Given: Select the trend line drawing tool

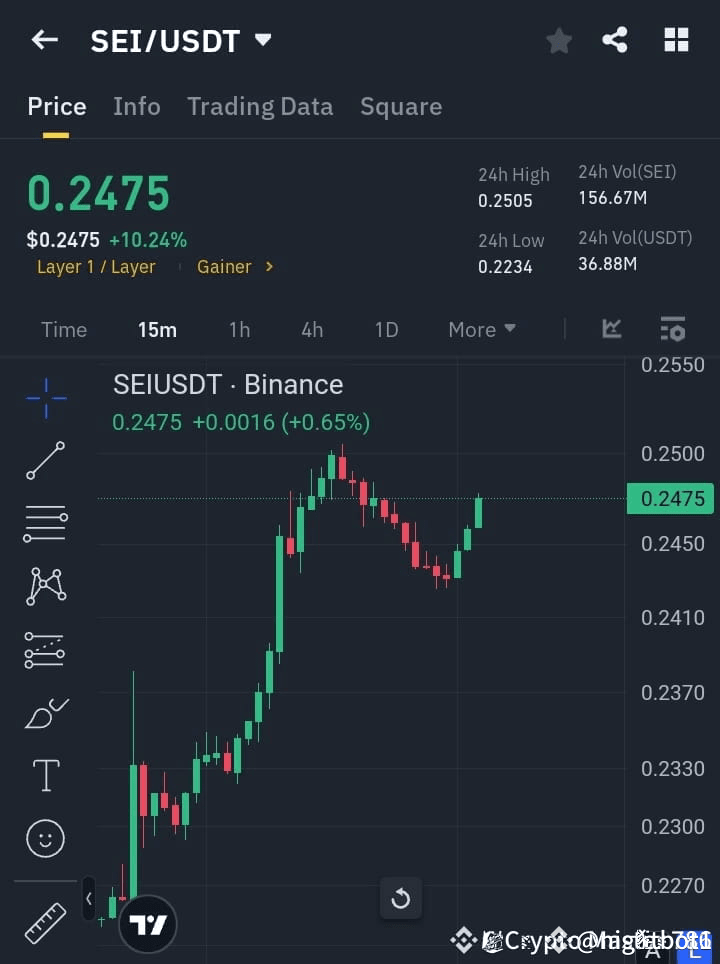Looking at the screenshot, I should click(45, 460).
